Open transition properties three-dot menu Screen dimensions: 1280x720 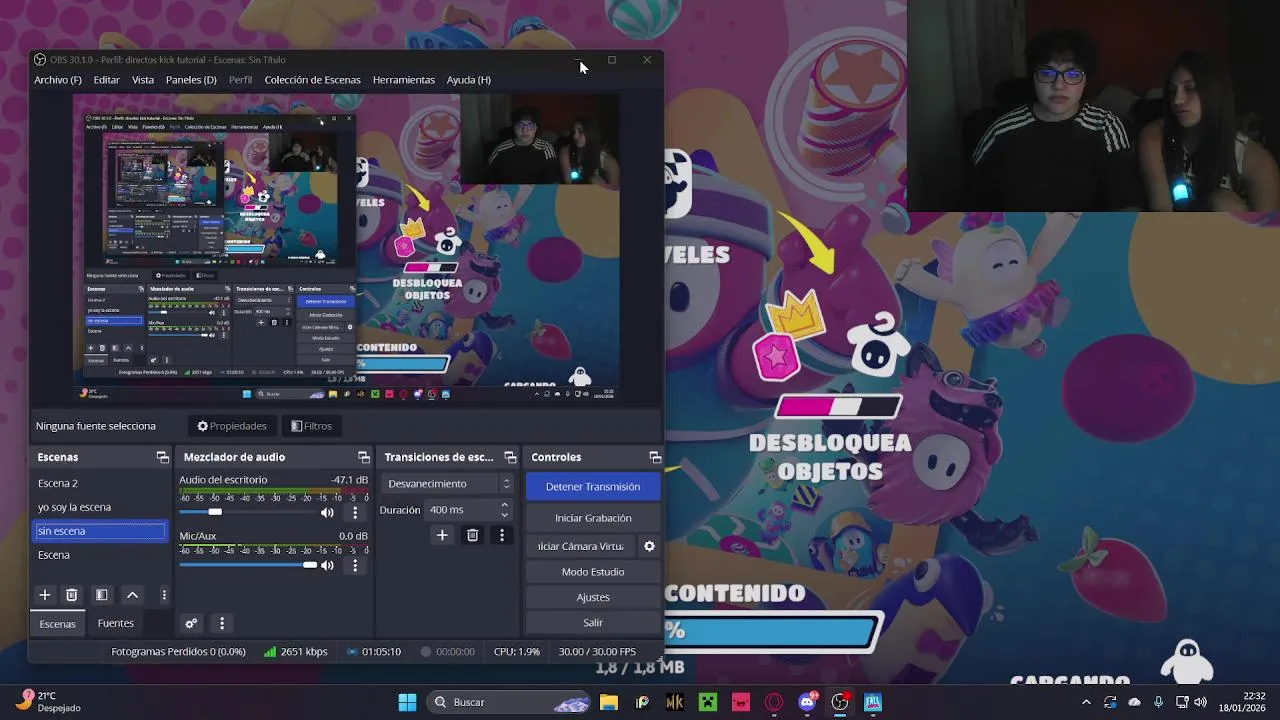pyautogui.click(x=502, y=535)
